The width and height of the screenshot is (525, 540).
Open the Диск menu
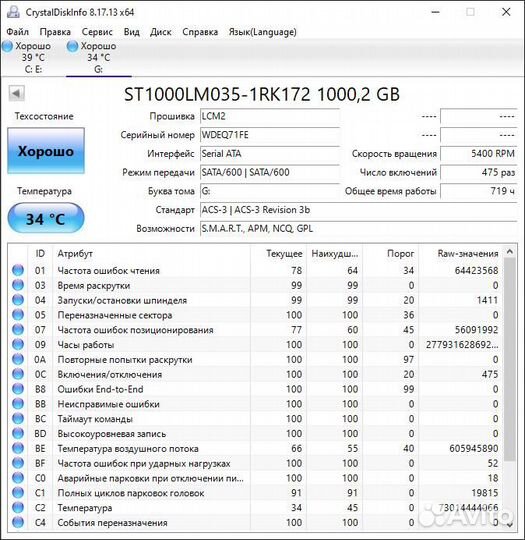pos(161,32)
